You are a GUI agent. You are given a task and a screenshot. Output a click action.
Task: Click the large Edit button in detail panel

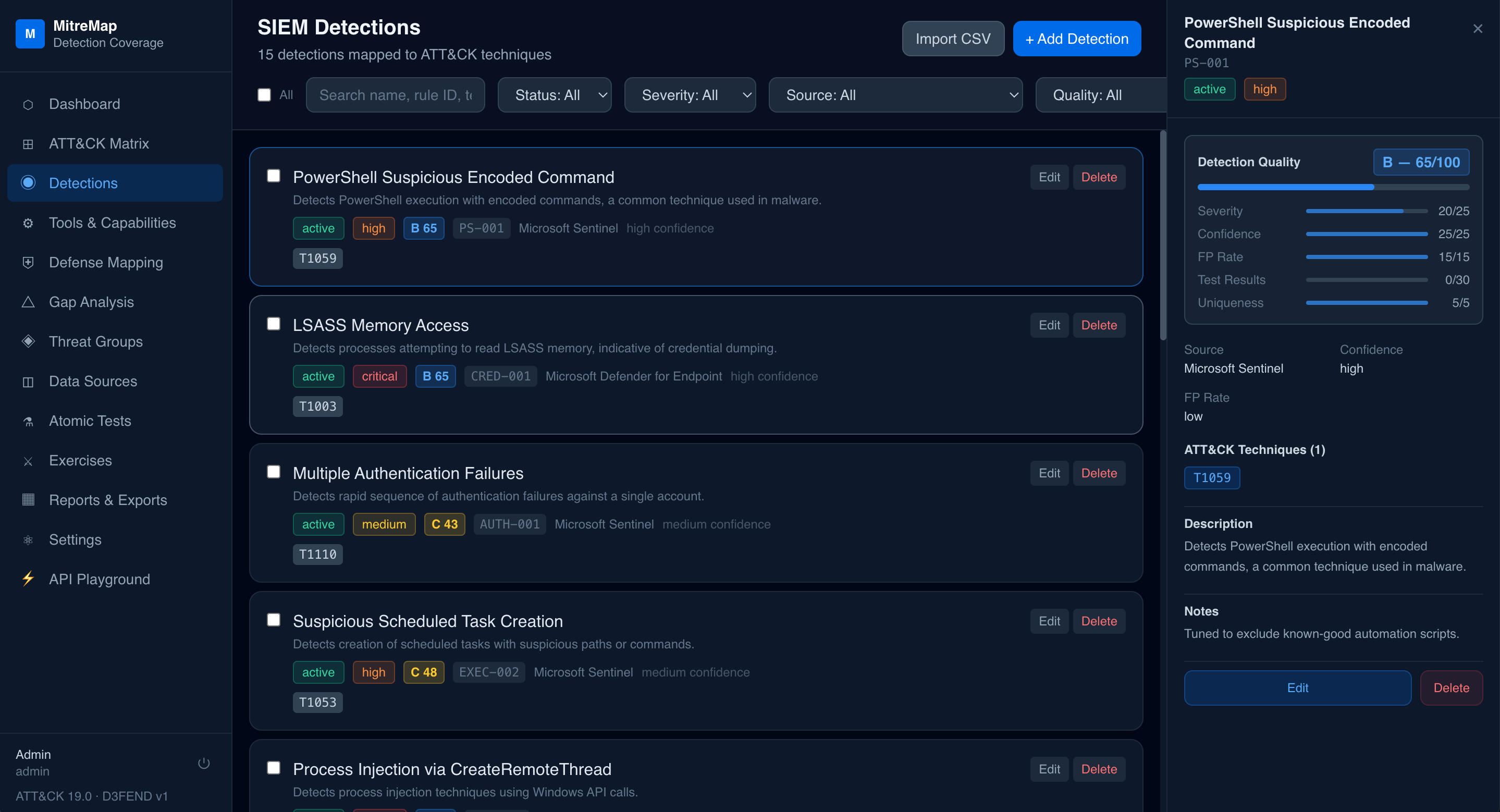[1297, 688]
